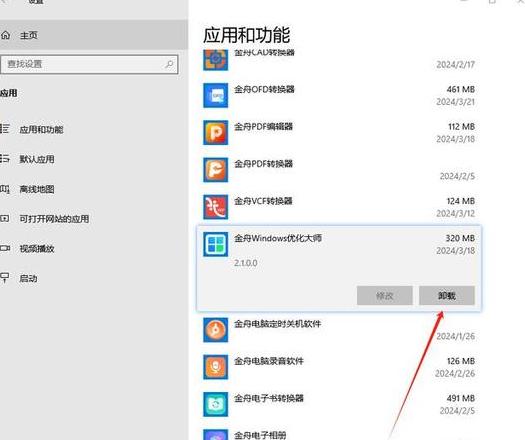The height and width of the screenshot is (440, 525).
Task: Click the 金舟Windows优化大师 app icon
Action: click(216, 244)
